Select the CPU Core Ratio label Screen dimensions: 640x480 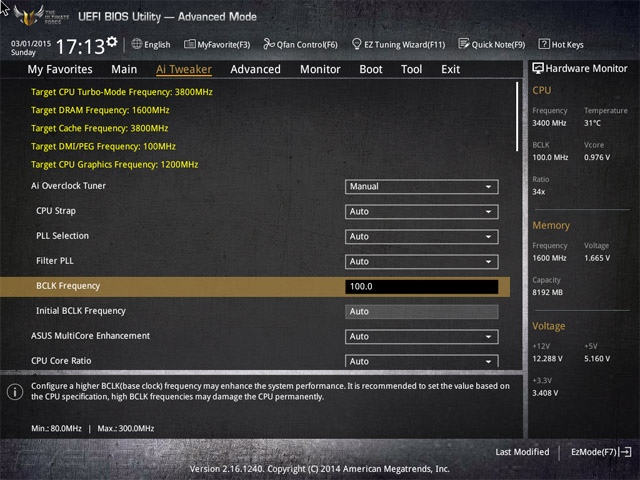(x=61, y=360)
